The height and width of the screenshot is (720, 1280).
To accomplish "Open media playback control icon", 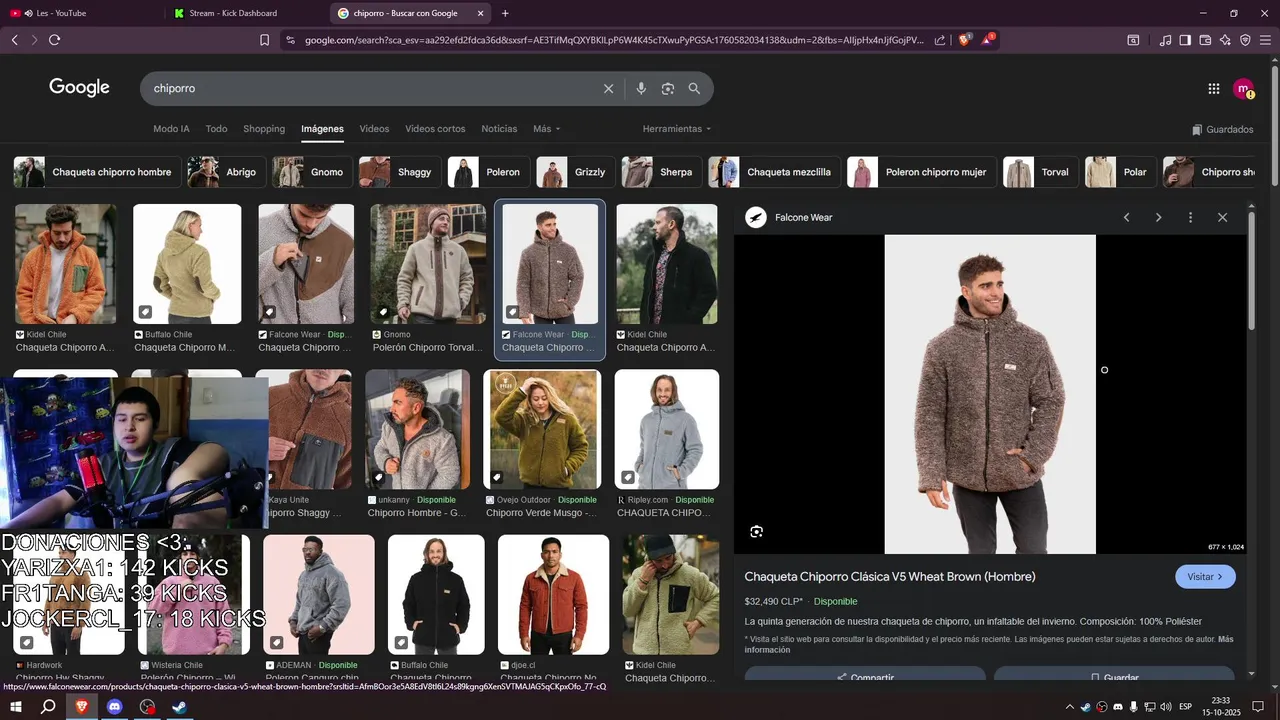I will coord(1165,40).
